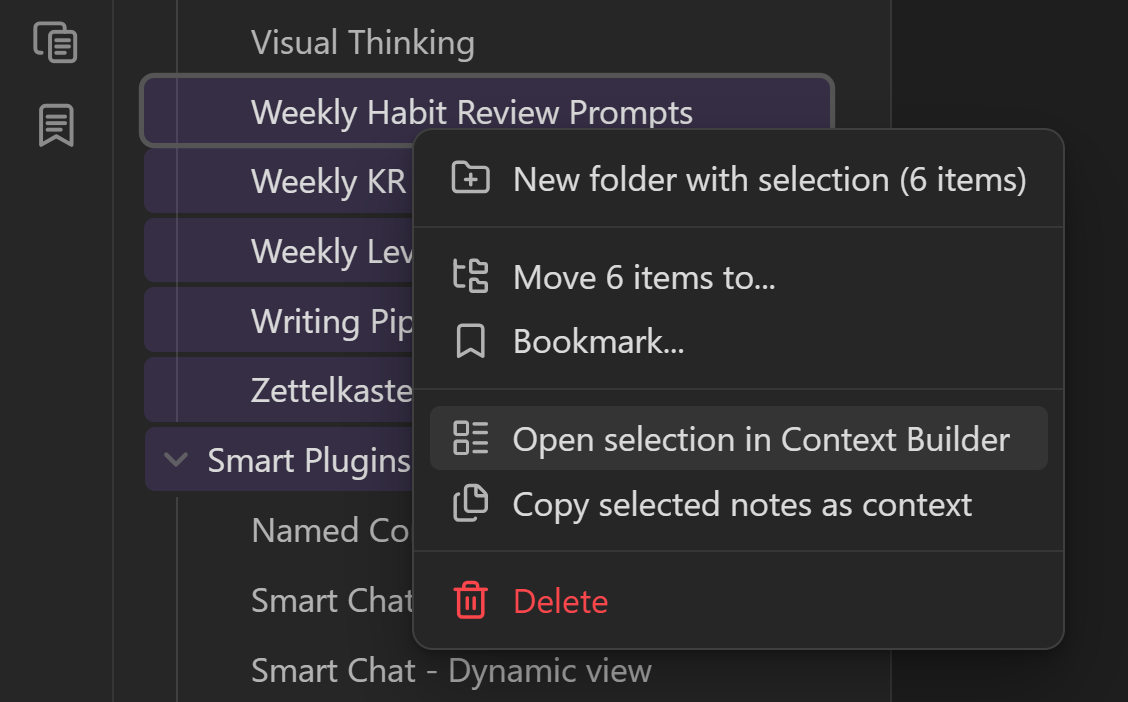Select Open selection in Context Builder
Viewport: 1128px width, 702px height.
click(x=761, y=439)
